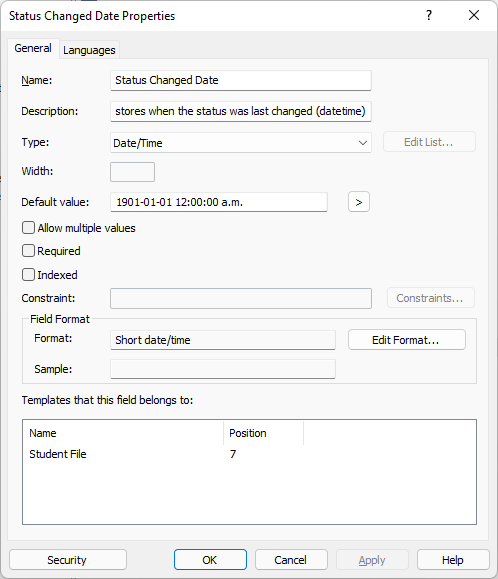Screen dimensions: 498x579
Task: Focus the Default value date field
Action: (x=219, y=202)
